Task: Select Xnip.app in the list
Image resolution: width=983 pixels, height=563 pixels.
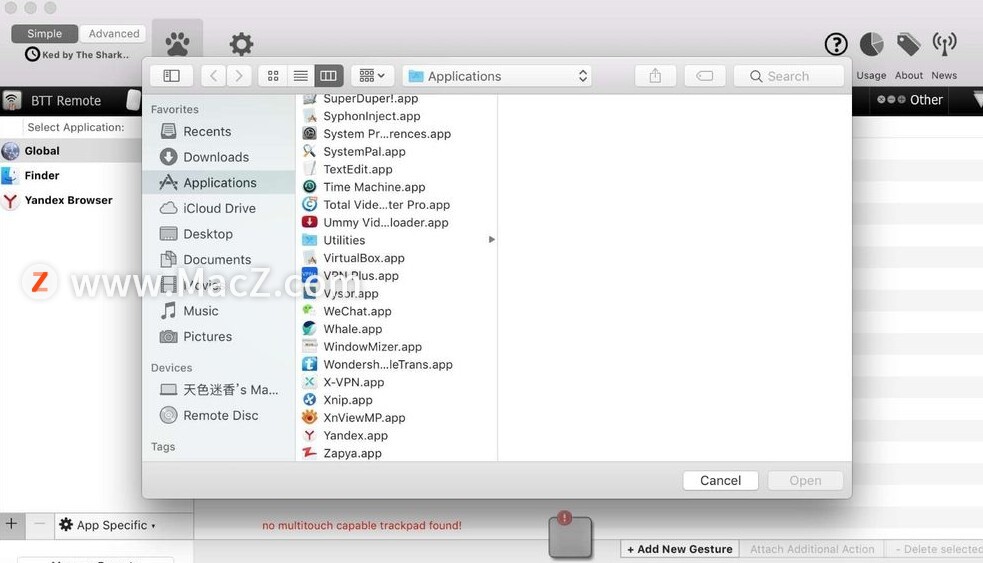Action: pyautogui.click(x=396, y=400)
